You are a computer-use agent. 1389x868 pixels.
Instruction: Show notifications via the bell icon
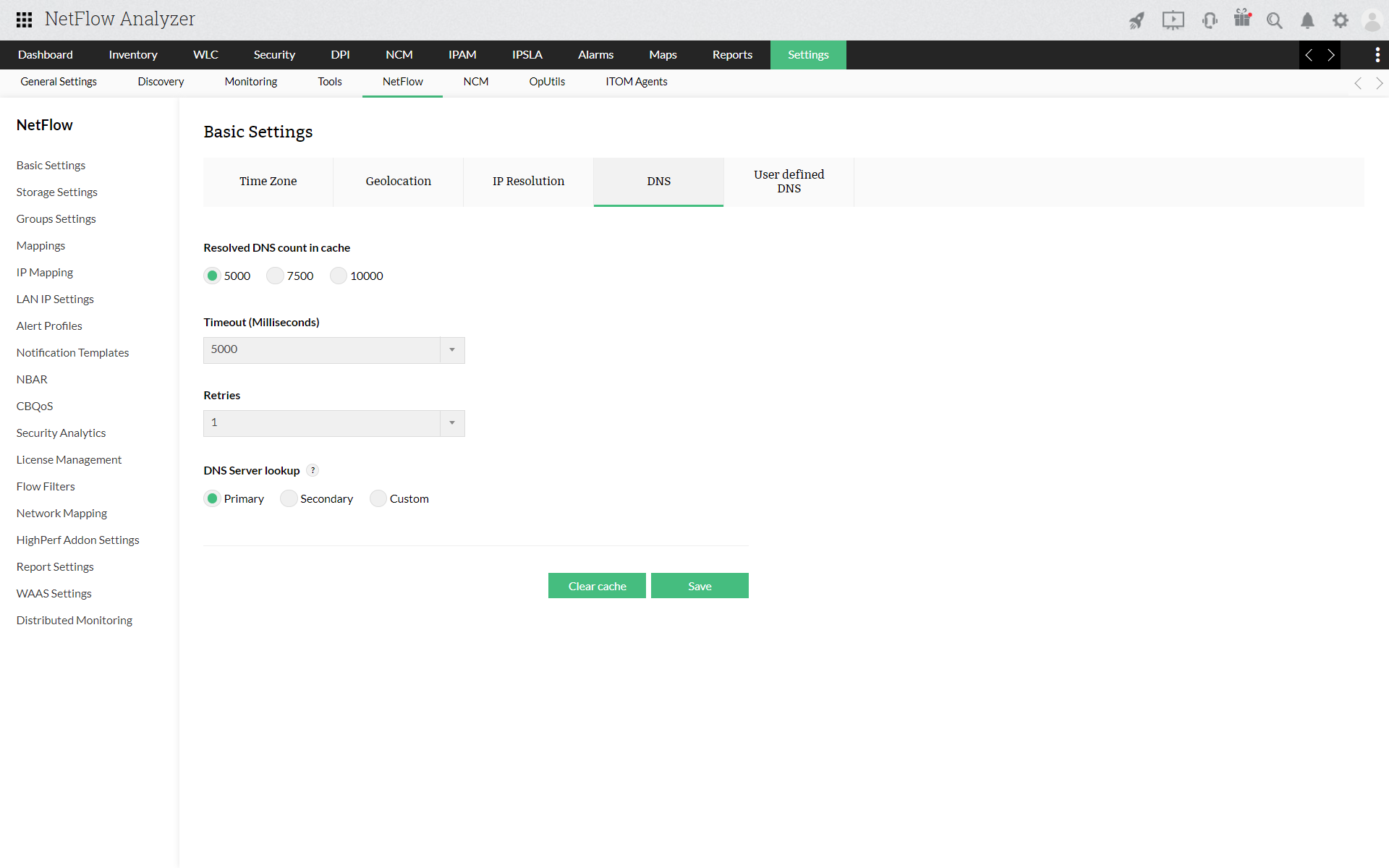(1307, 20)
